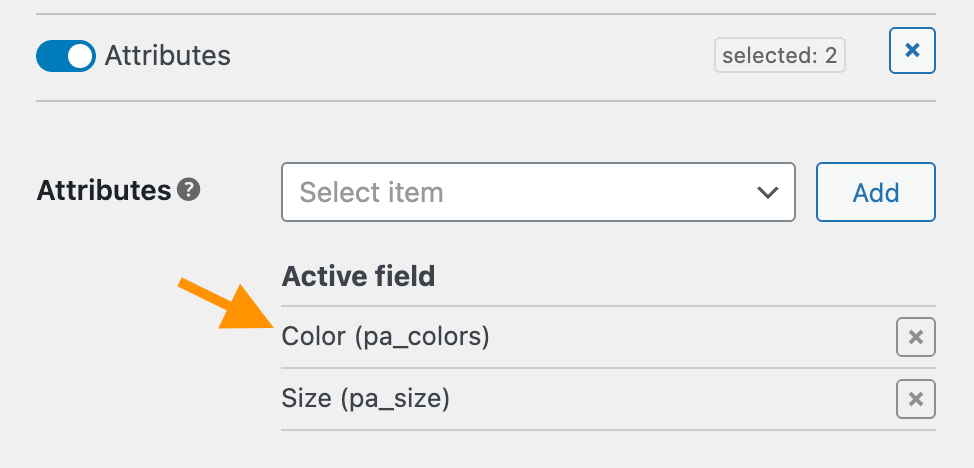Remove the Size (pa_size) active field
This screenshot has width=974, height=468.
tap(915, 400)
